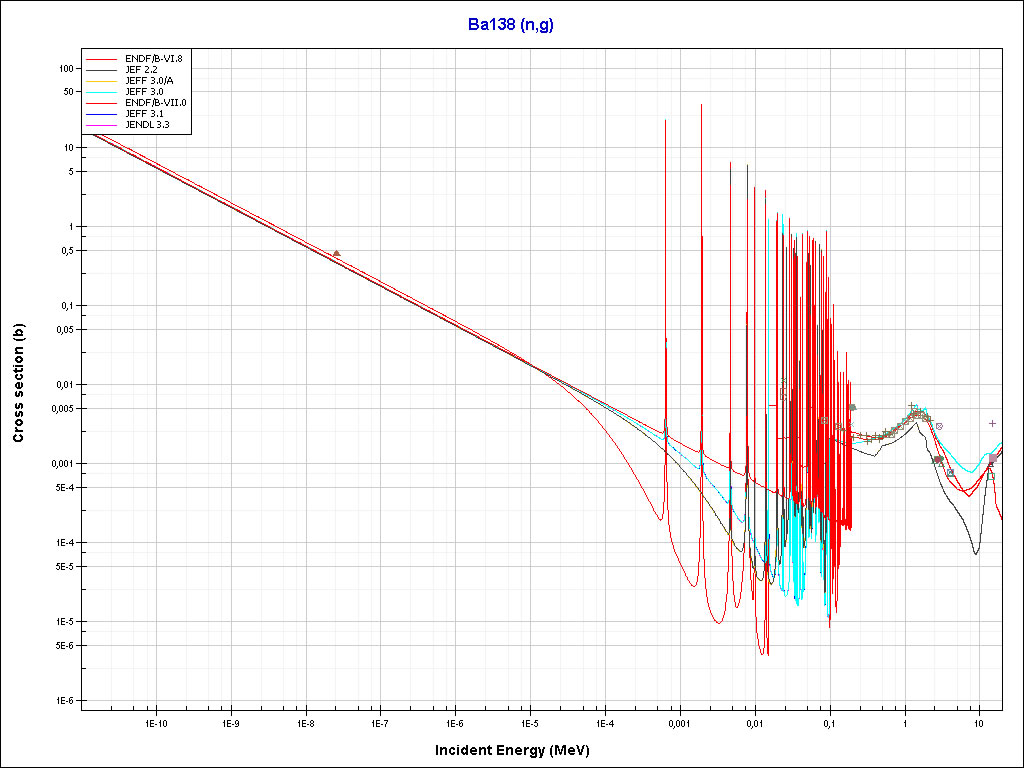Click the purple plus marker at far right

tap(992, 423)
